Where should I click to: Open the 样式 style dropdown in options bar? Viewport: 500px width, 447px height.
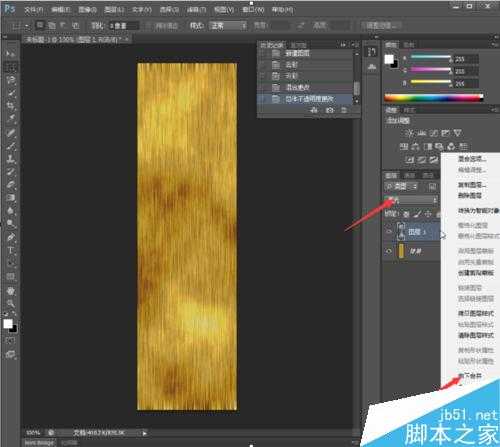(228, 26)
